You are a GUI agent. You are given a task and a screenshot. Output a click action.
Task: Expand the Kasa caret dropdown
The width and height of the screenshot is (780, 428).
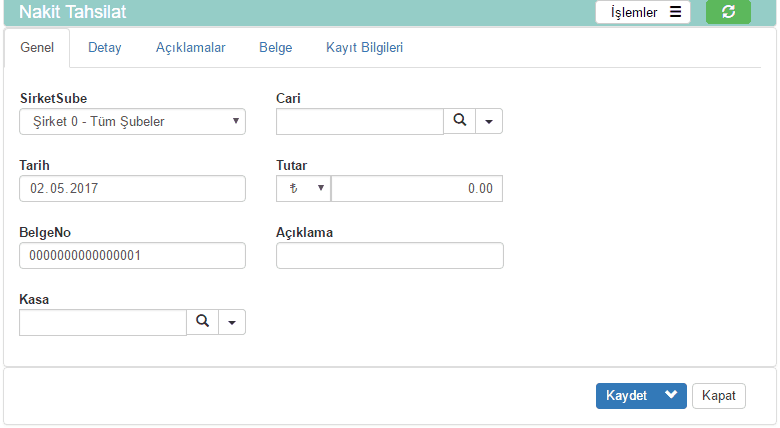coord(232,322)
